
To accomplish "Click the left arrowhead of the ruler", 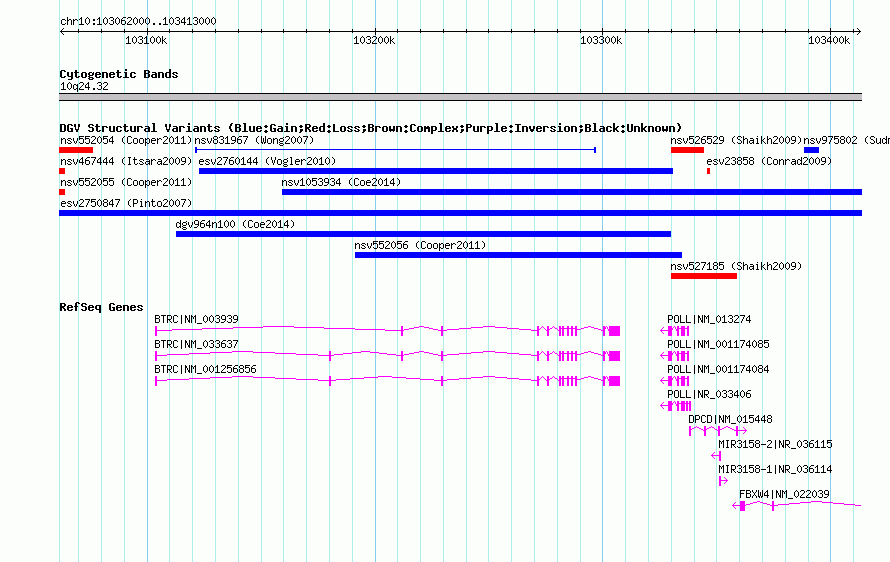I will click(x=62, y=31).
